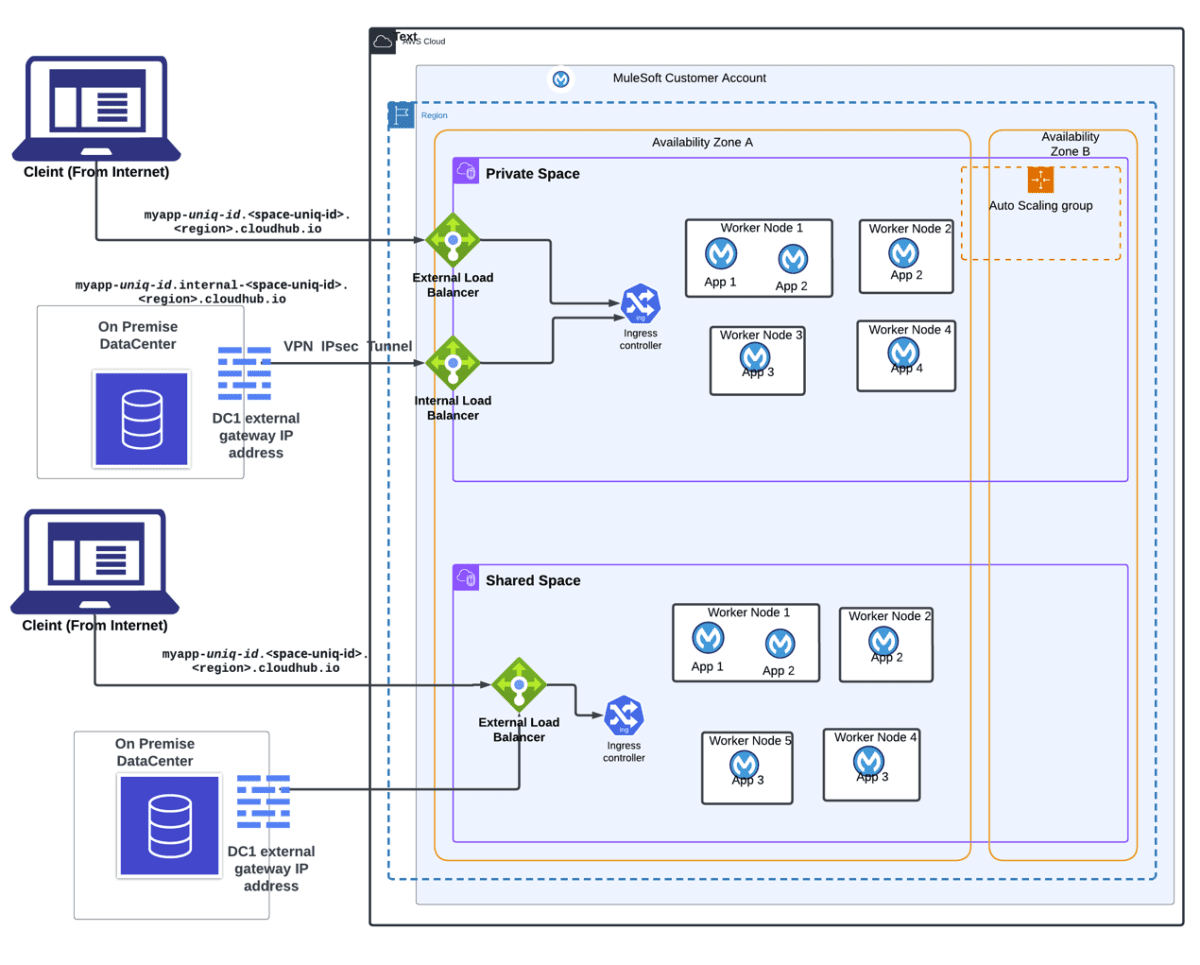This screenshot has height=965, width=1200.
Task: Select the Private Space External Load Balancer icon
Action: coord(453,240)
